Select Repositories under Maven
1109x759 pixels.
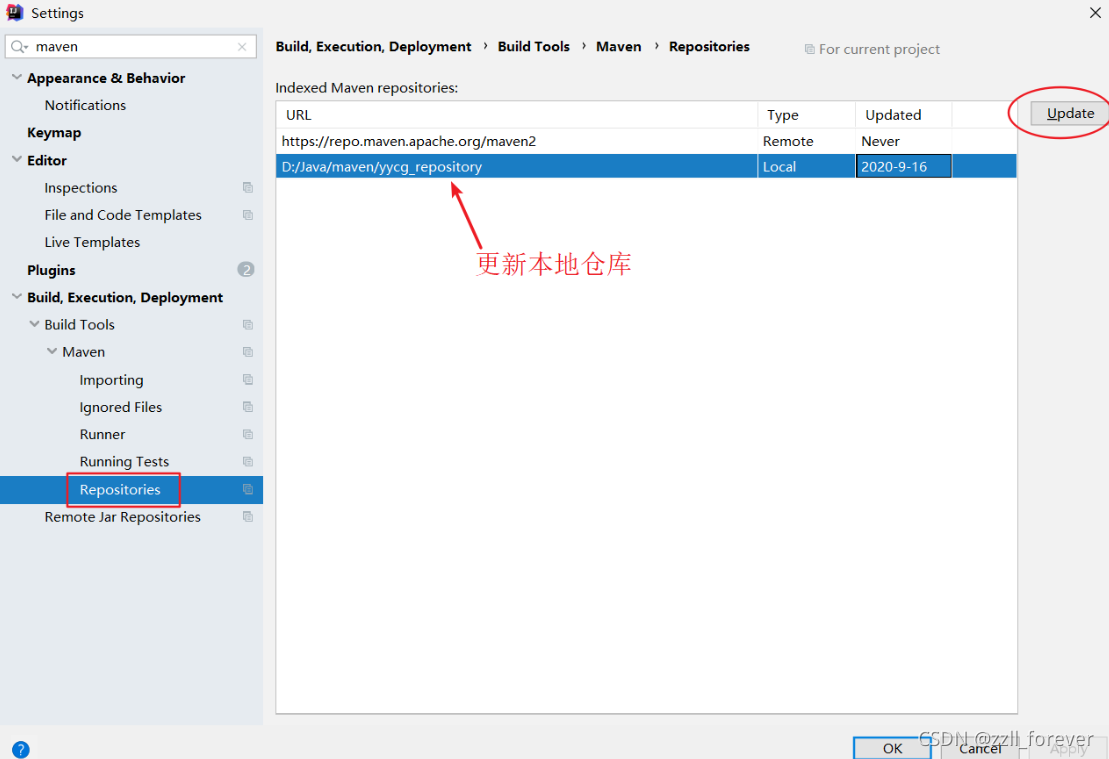[120, 489]
